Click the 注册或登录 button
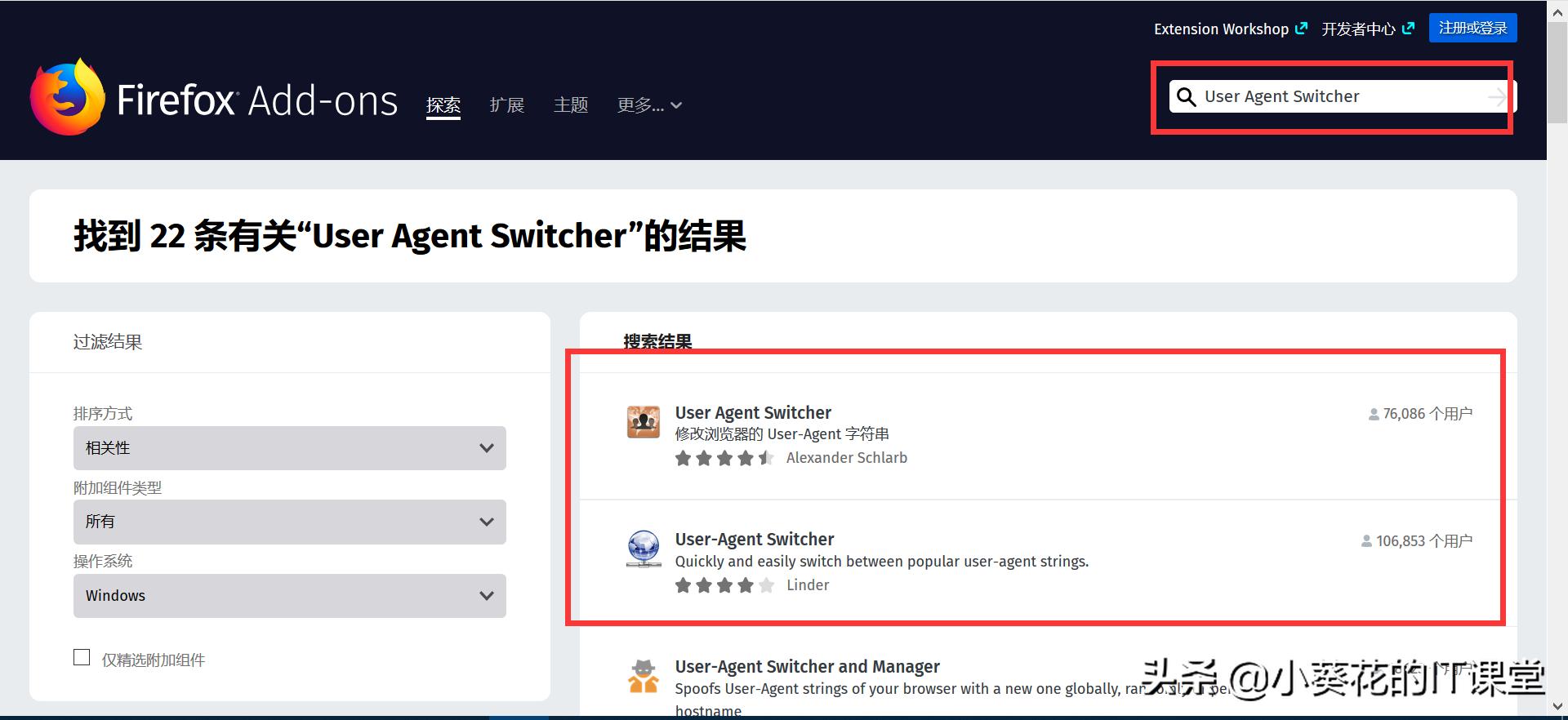Viewport: 1568px width, 720px height. click(x=1473, y=28)
